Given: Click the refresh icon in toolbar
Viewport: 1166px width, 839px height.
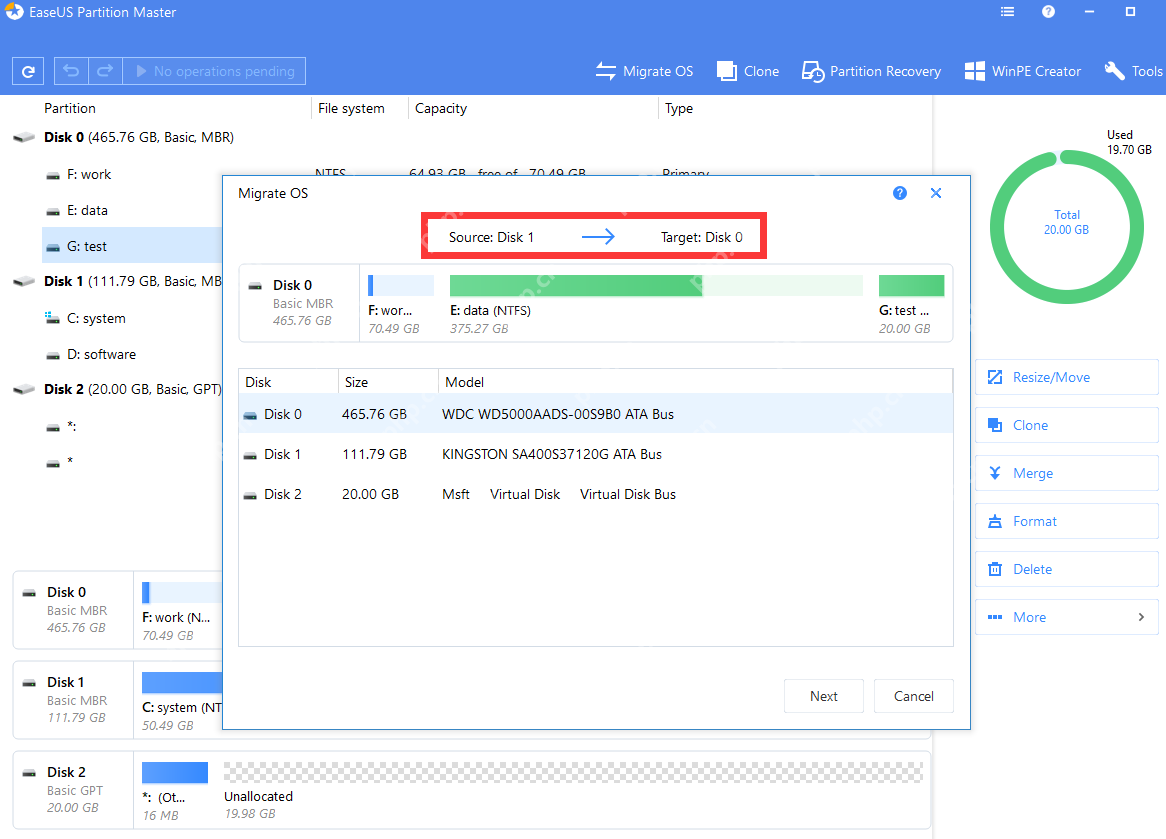Looking at the screenshot, I should 28,71.
